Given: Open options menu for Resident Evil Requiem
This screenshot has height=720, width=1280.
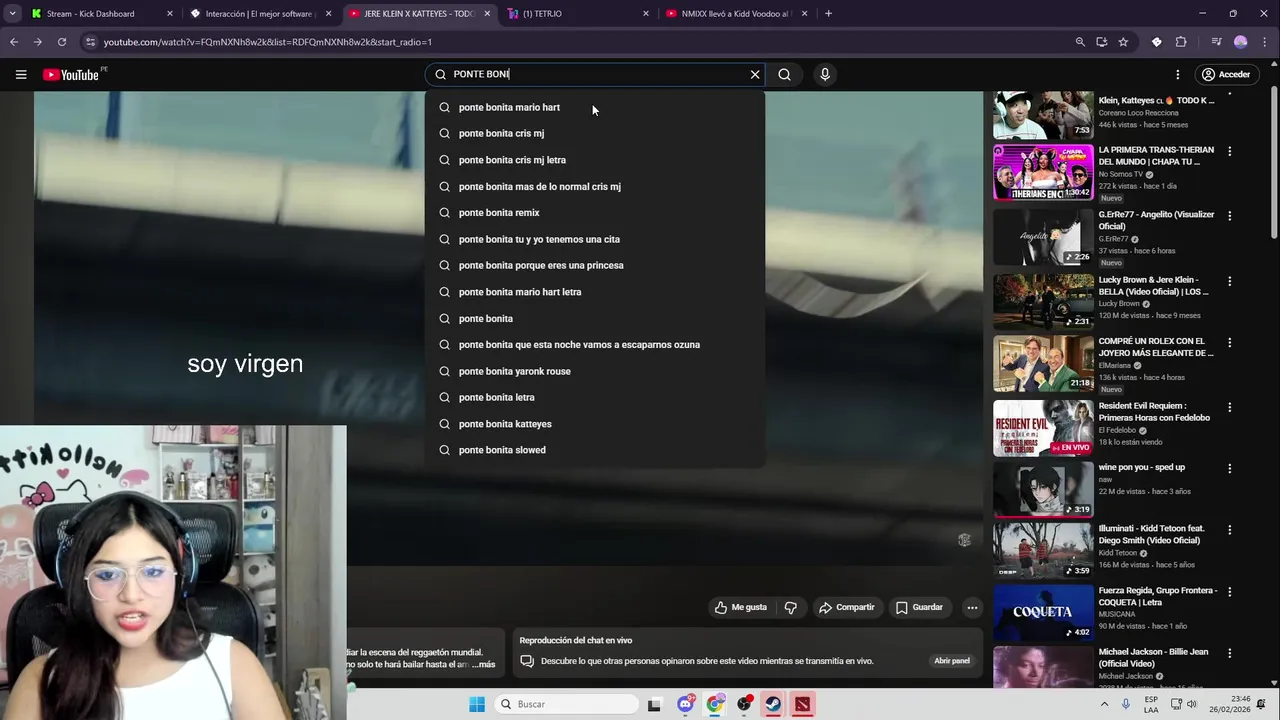Looking at the screenshot, I should (x=1230, y=407).
